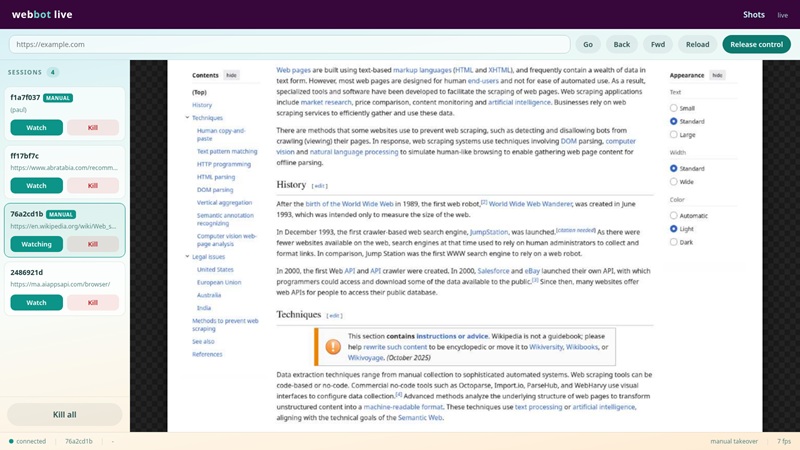This screenshot has height=450, width=800.
Task: Open History in Contents list
Action: 202,105
